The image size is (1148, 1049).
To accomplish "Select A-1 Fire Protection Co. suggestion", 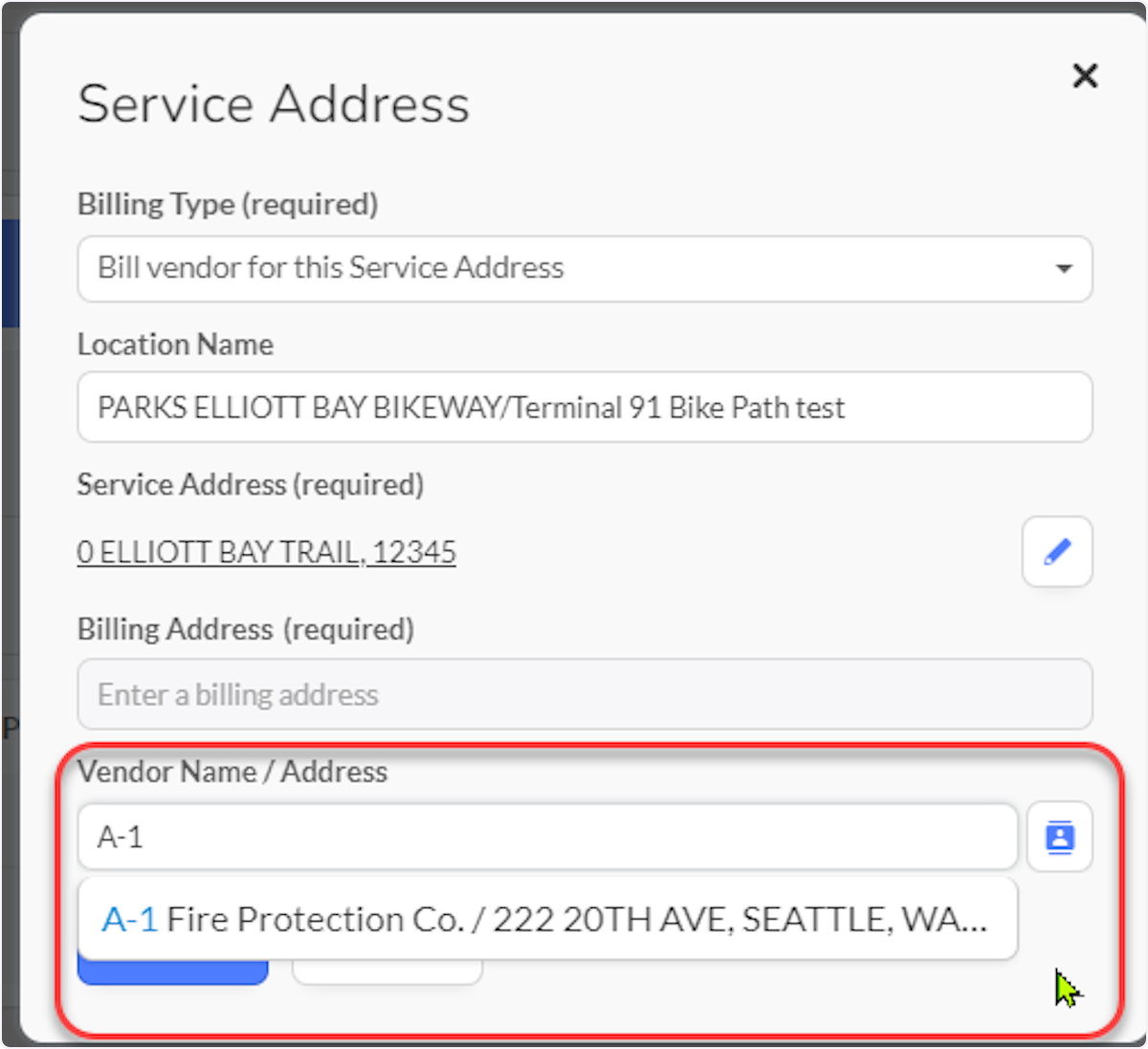I will coord(547,919).
